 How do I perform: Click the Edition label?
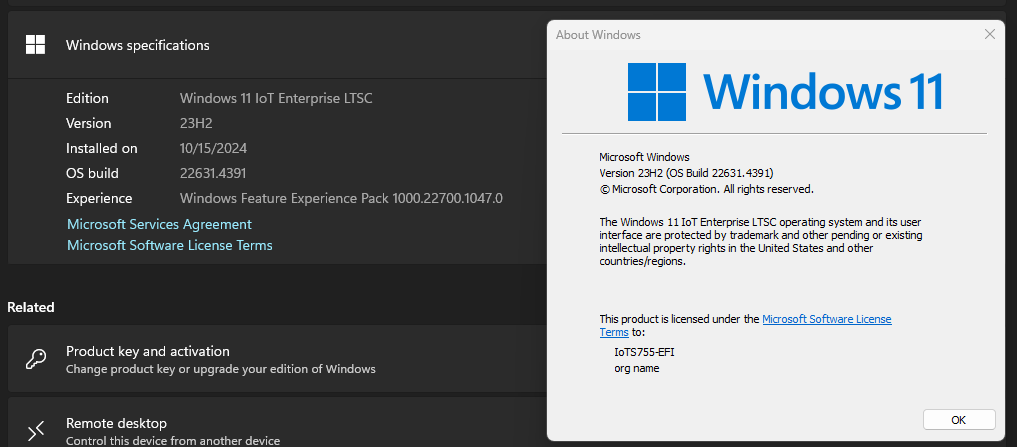[x=87, y=99]
